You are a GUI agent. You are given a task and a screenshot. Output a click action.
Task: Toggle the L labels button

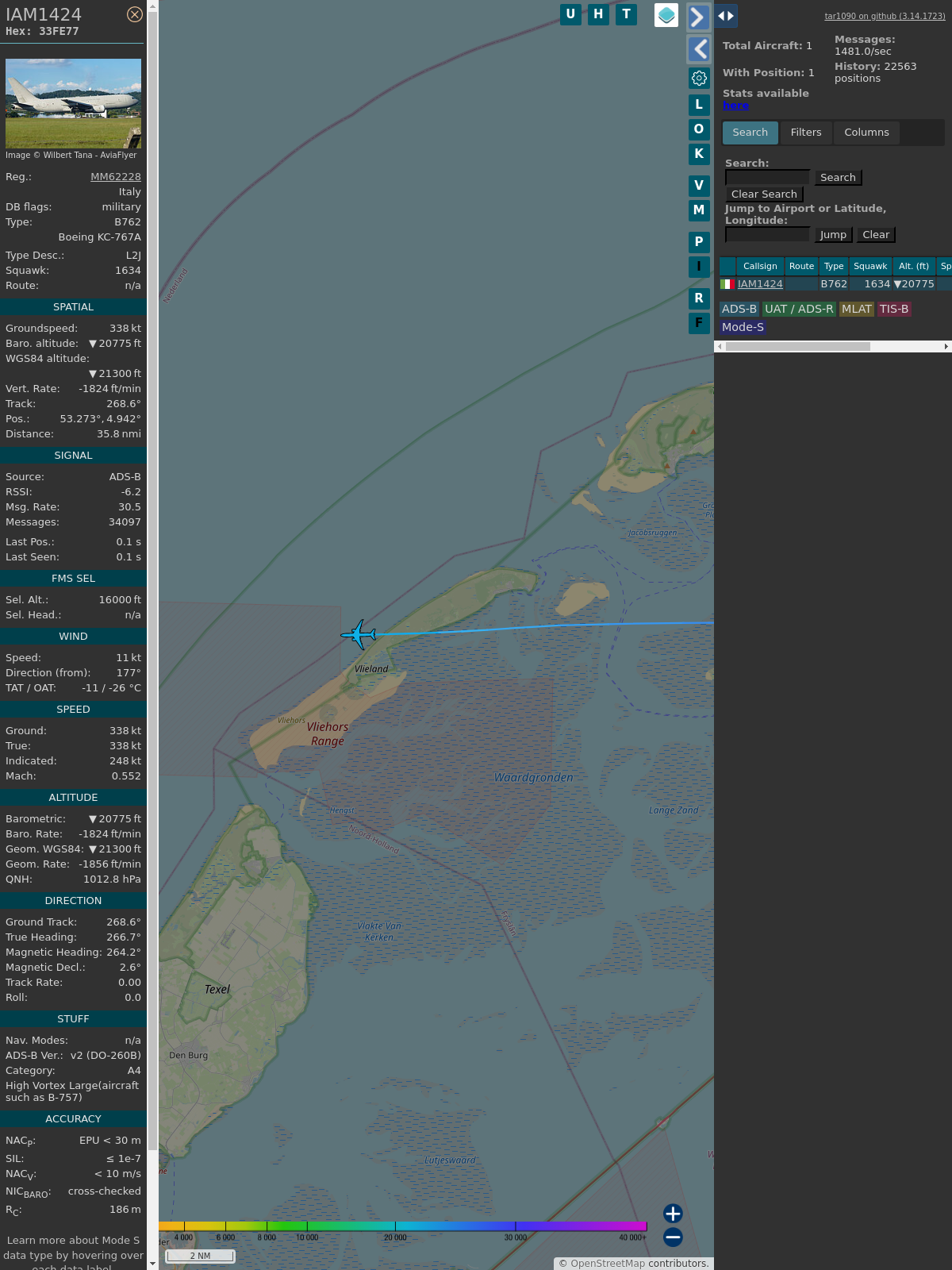[x=699, y=105]
